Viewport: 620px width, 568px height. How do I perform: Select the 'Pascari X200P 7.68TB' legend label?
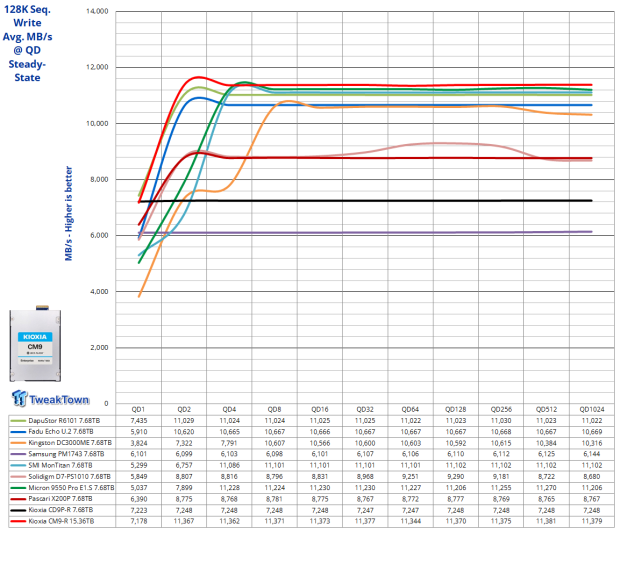(x=60, y=499)
